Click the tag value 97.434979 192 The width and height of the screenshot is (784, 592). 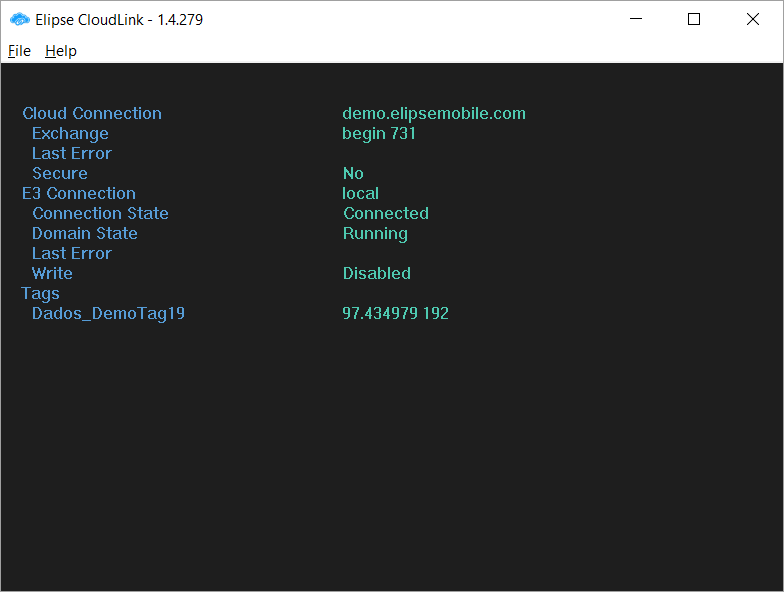[x=396, y=314]
